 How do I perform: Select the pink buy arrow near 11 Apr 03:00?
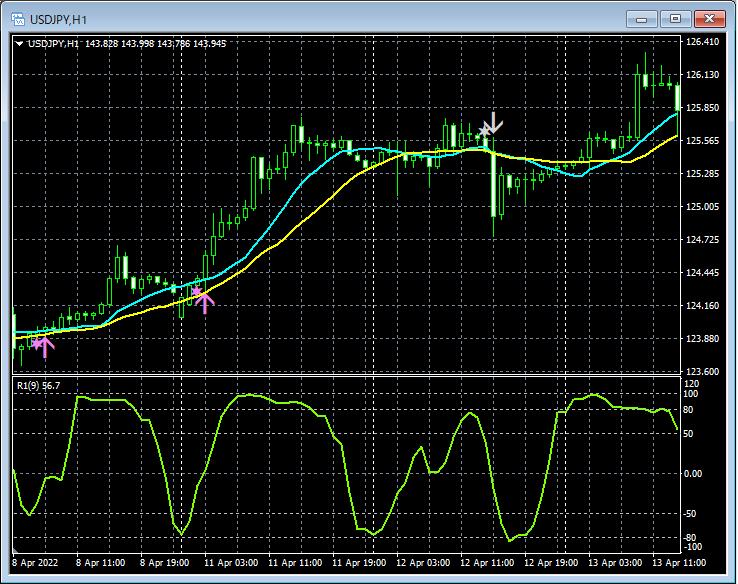[x=205, y=303]
